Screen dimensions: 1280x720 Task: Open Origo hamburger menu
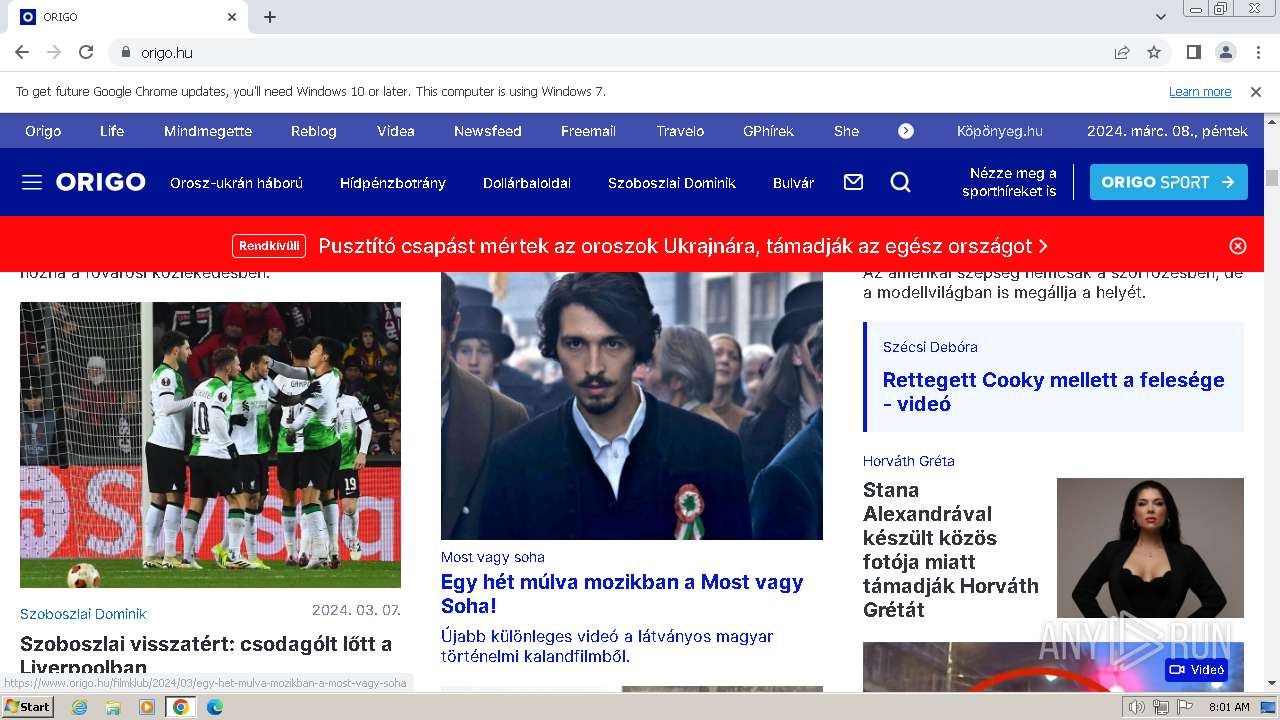pos(32,182)
